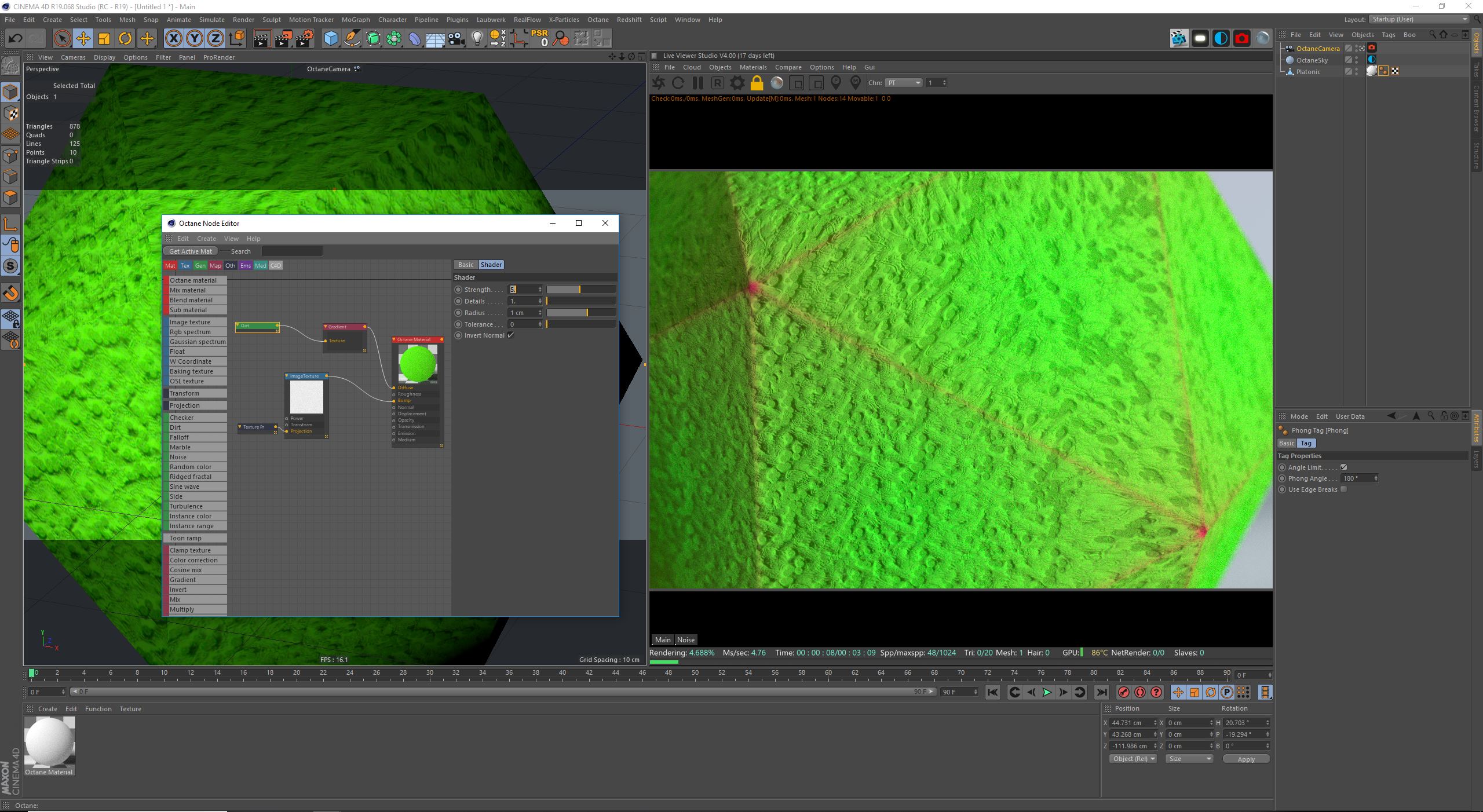The image size is (1483, 812).
Task: Click the Rotate tool icon
Action: (125, 39)
